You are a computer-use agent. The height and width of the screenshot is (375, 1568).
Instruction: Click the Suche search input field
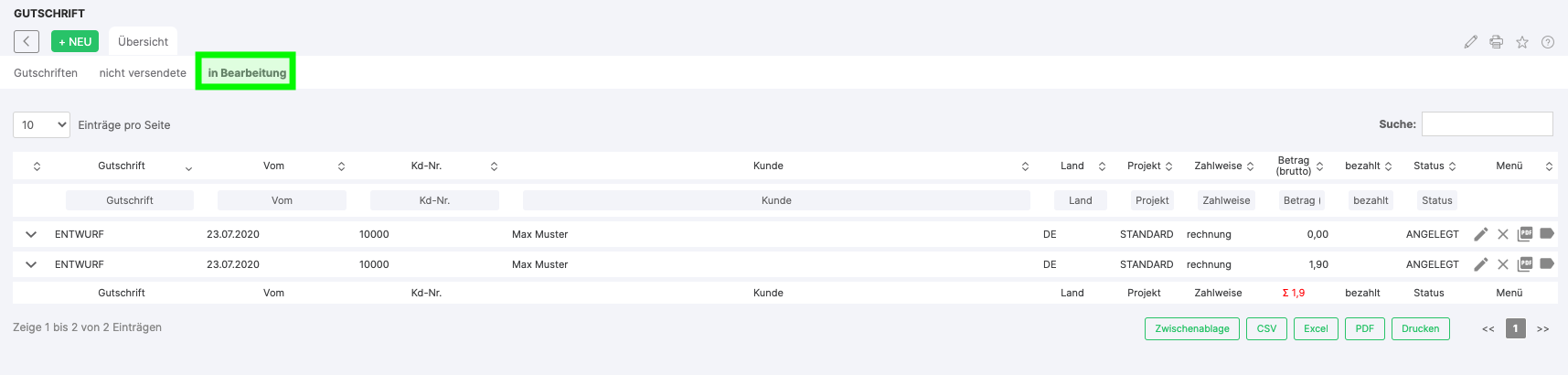(x=1487, y=124)
